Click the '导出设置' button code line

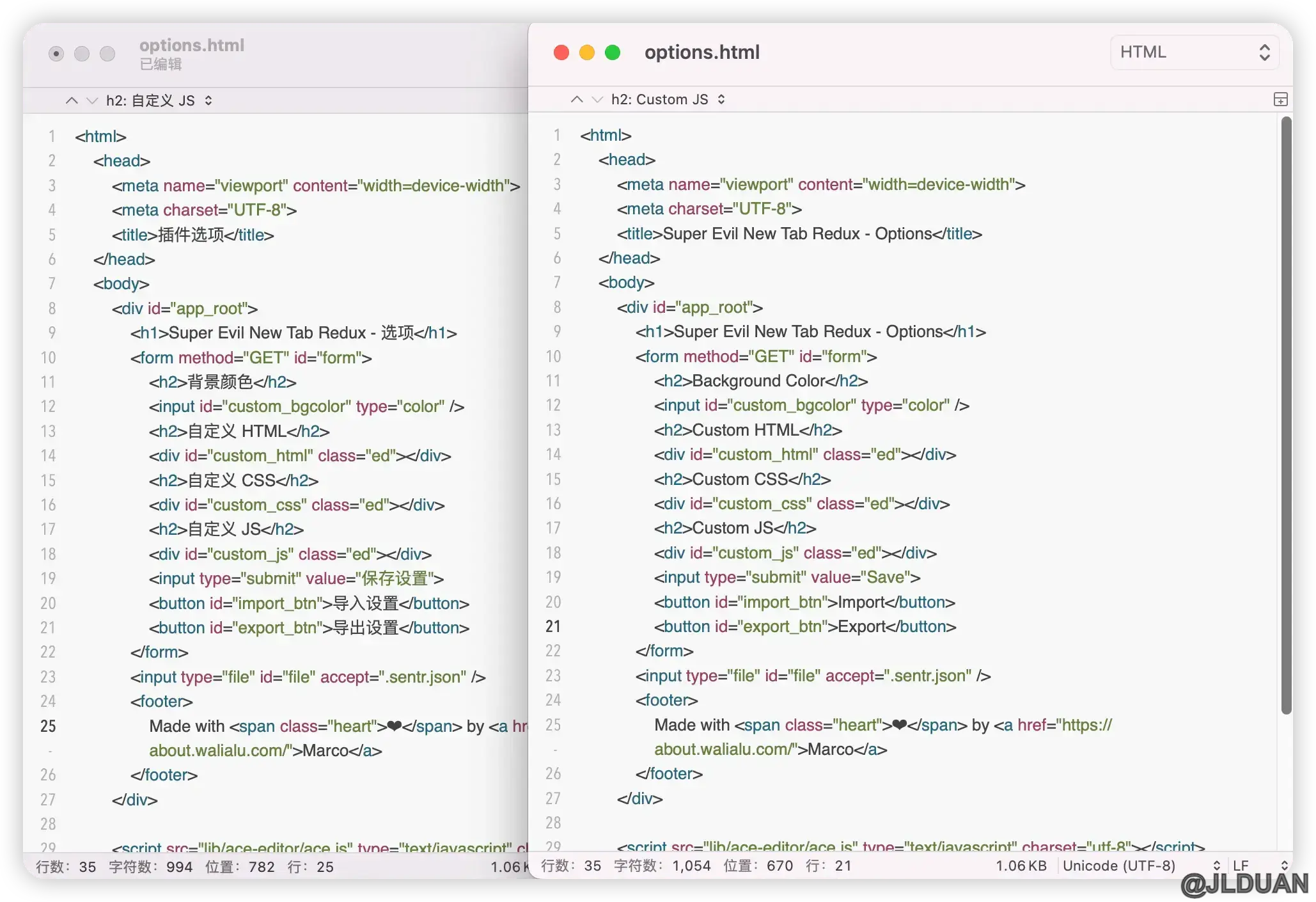(x=309, y=628)
